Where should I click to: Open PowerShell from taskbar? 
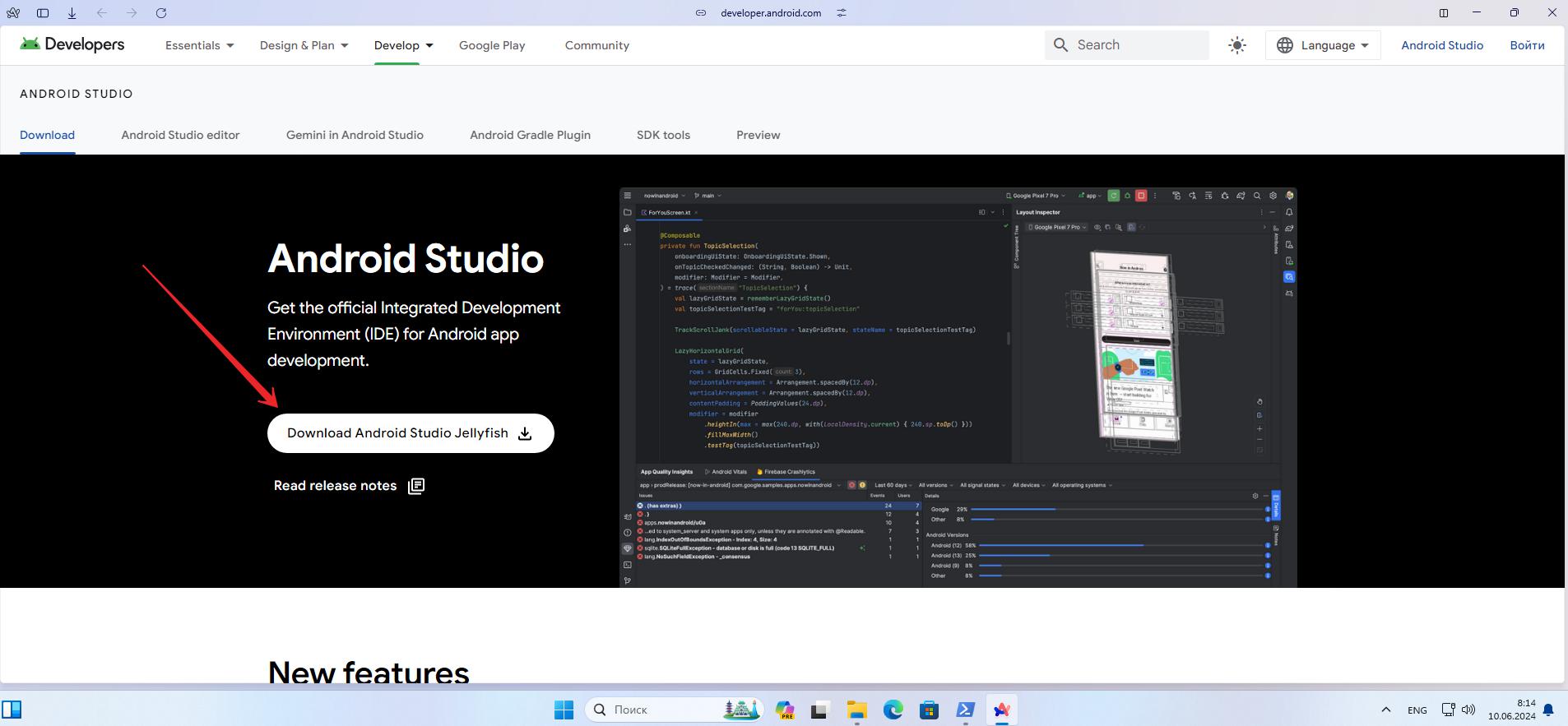pos(965,710)
